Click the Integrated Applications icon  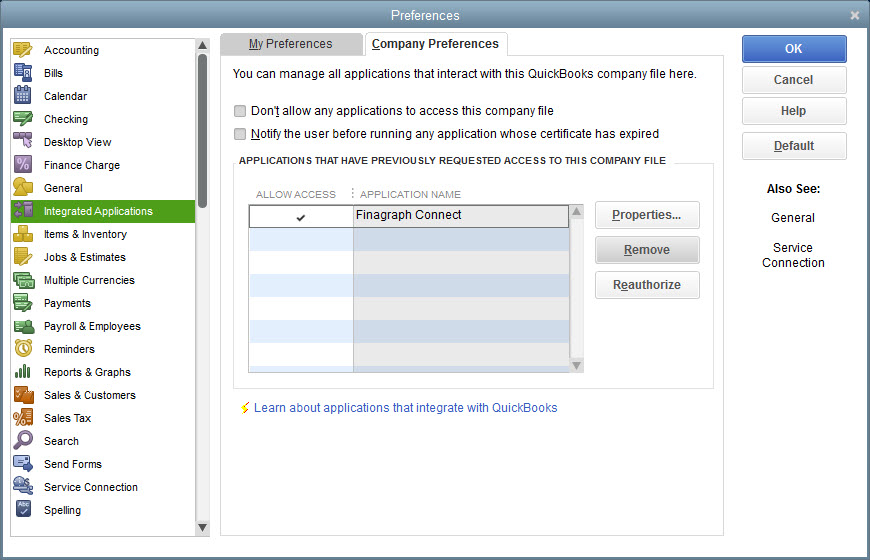point(23,211)
